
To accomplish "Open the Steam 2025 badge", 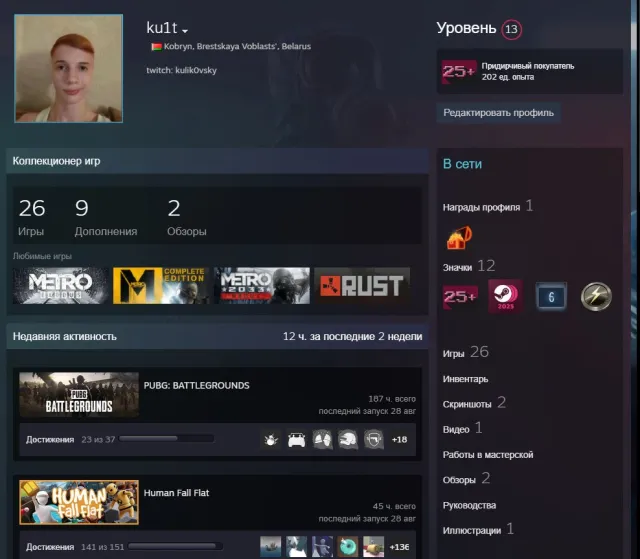I will coord(505,296).
